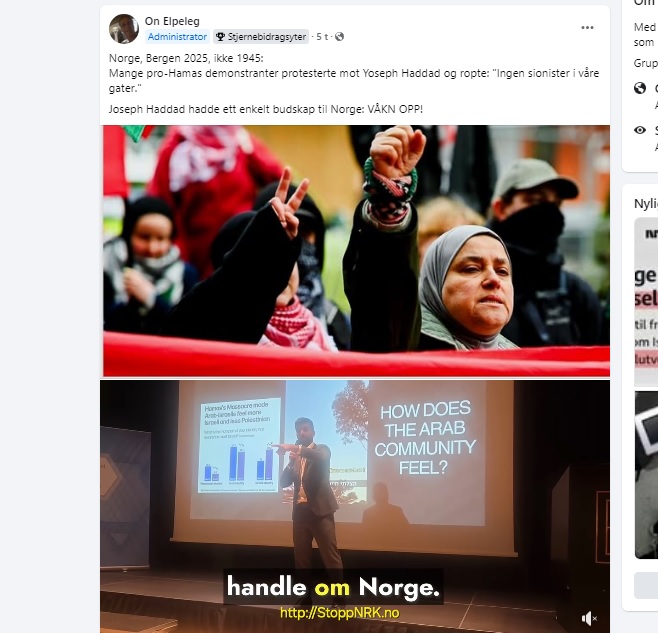Unmute the video with the speaker icon

588,618
